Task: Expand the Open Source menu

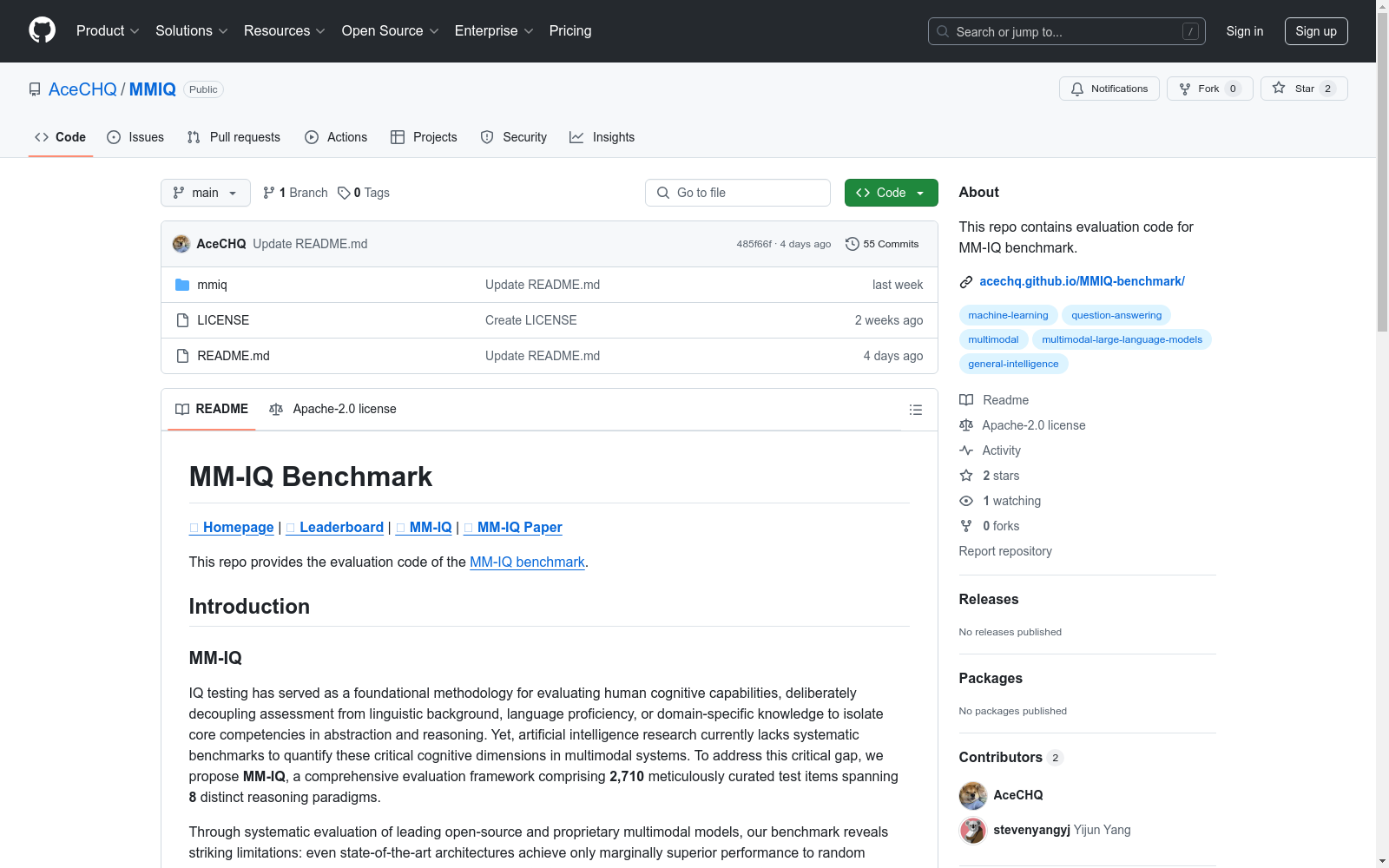Action: (391, 31)
